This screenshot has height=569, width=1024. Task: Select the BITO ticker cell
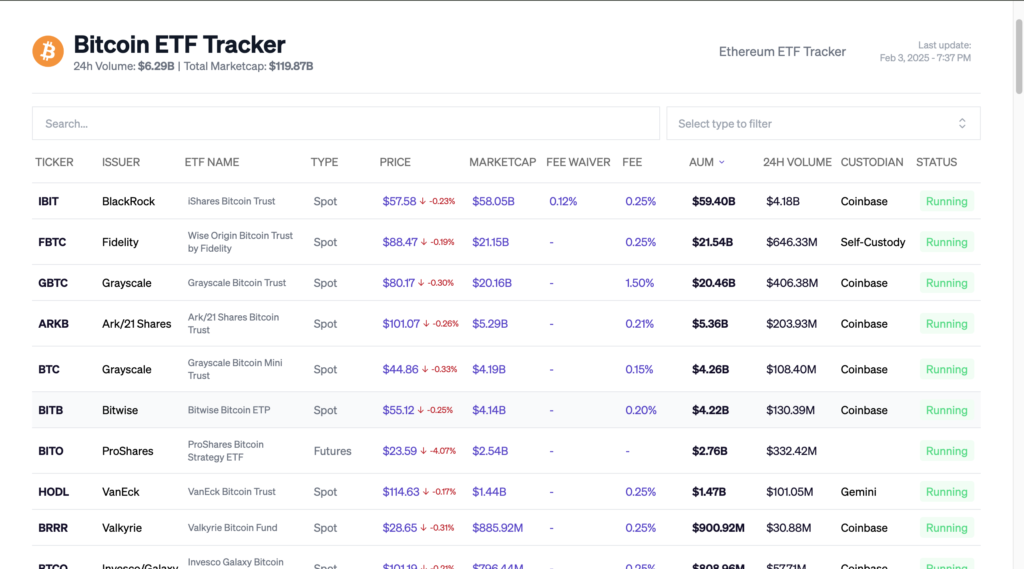tap(51, 451)
